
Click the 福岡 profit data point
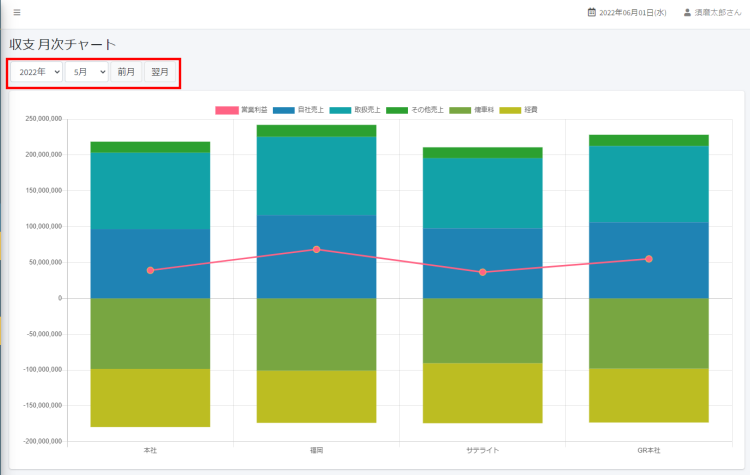[x=316, y=249]
